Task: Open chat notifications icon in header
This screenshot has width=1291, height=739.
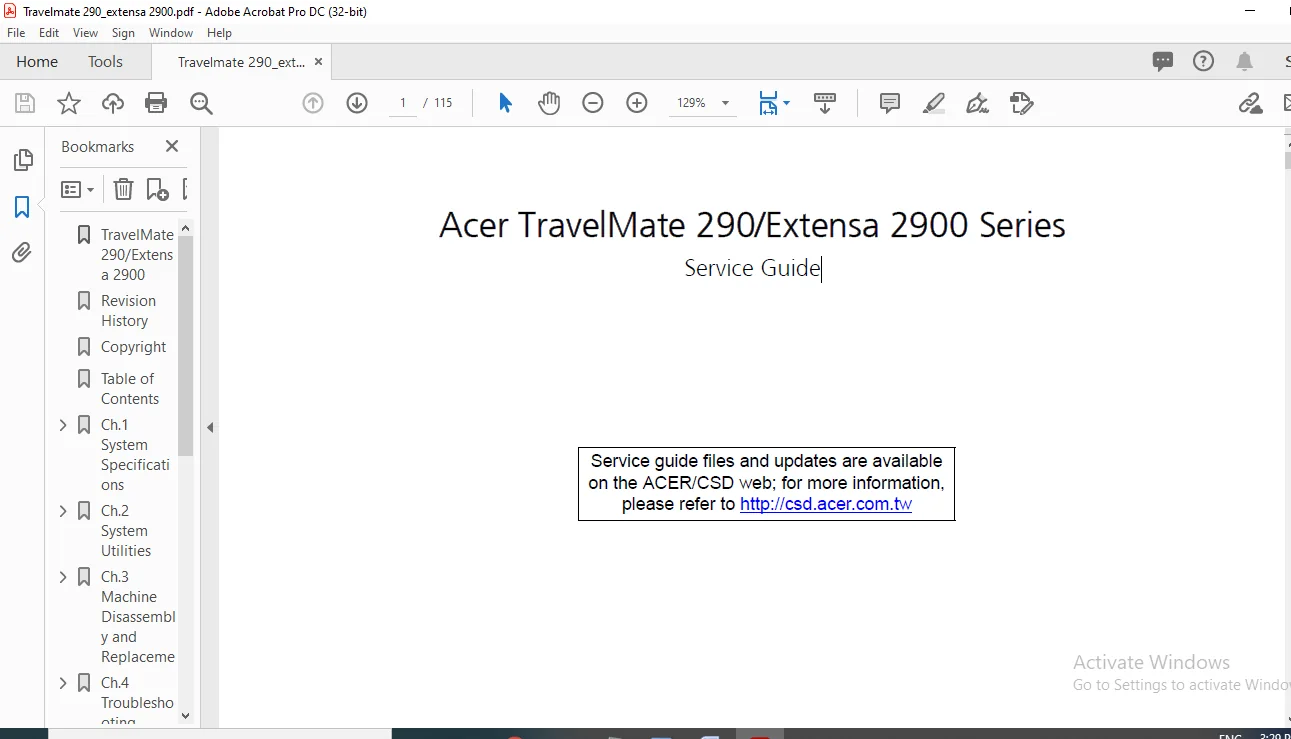Action: (x=1163, y=61)
